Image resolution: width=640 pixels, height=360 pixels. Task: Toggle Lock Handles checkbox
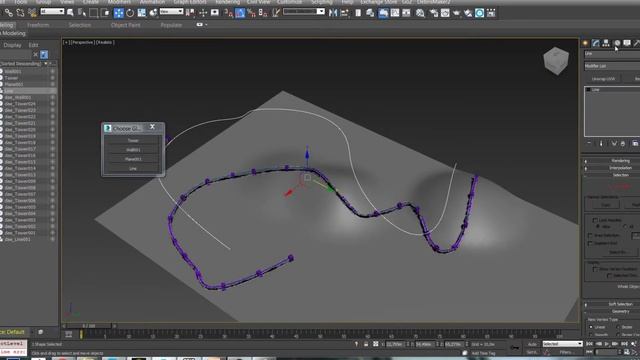click(595, 220)
